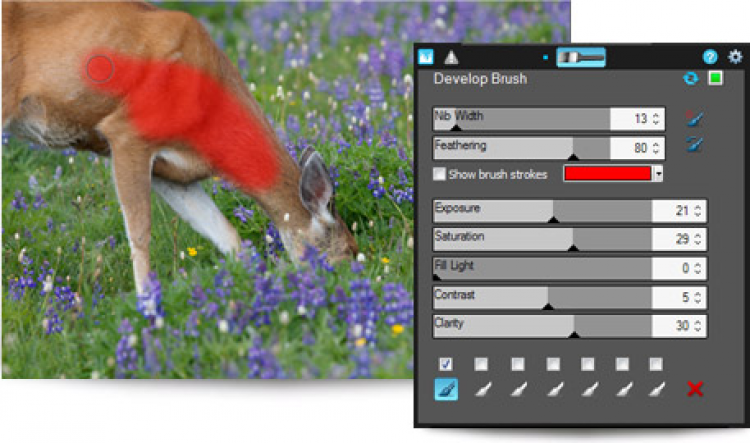Uncheck the first brush checkbox
This screenshot has width=750, height=443.
pyautogui.click(x=445, y=364)
